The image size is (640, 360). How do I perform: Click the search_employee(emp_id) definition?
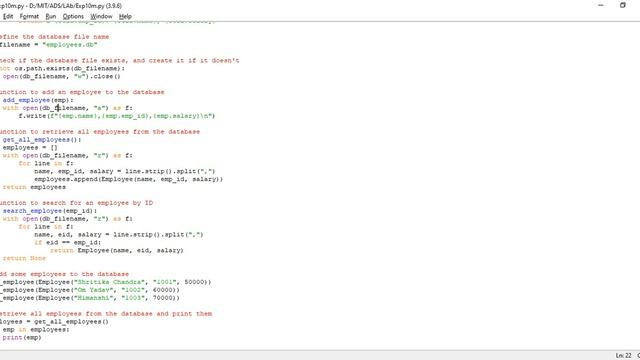click(50, 211)
